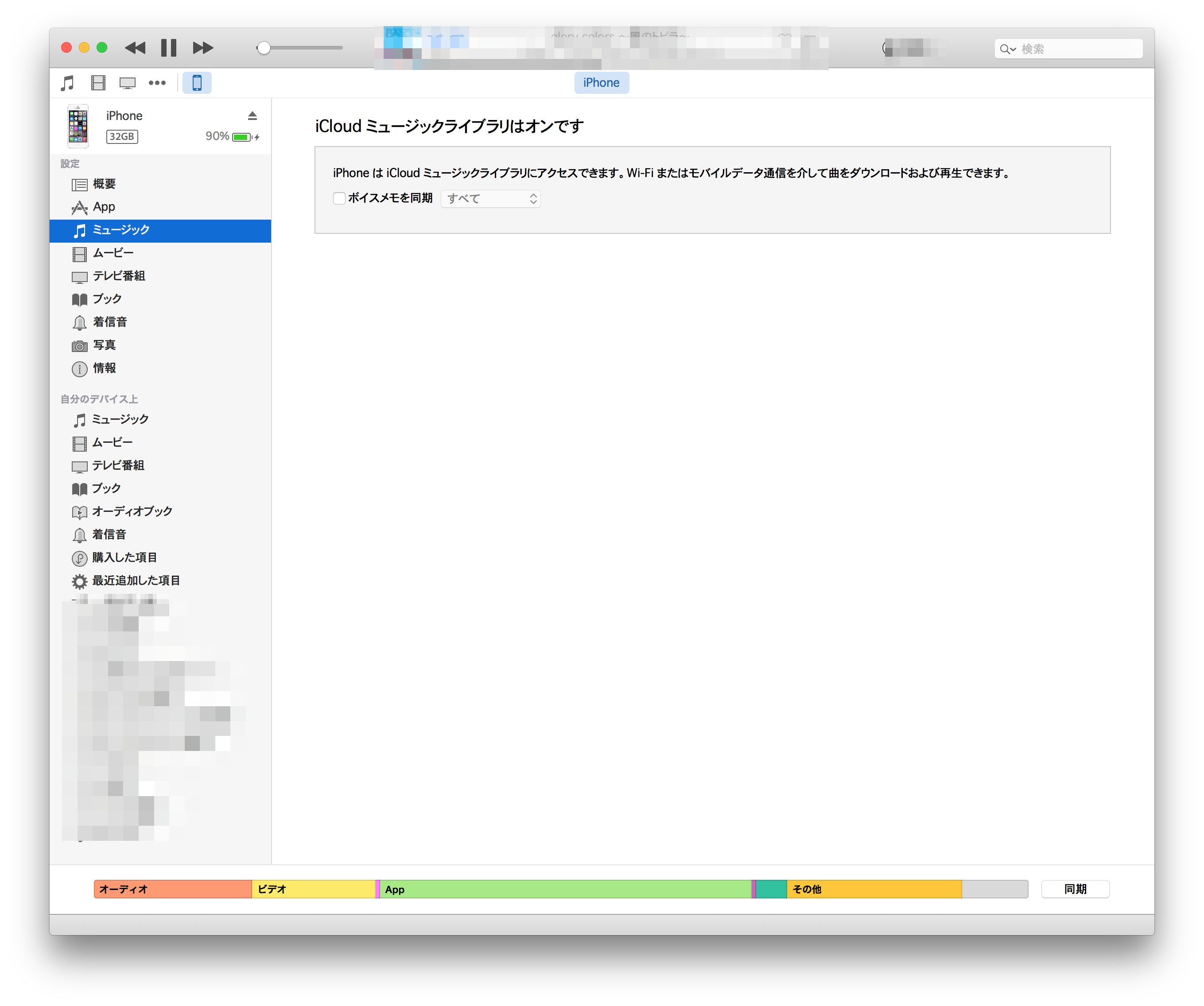Open the すべて dropdown menu

[x=491, y=199]
